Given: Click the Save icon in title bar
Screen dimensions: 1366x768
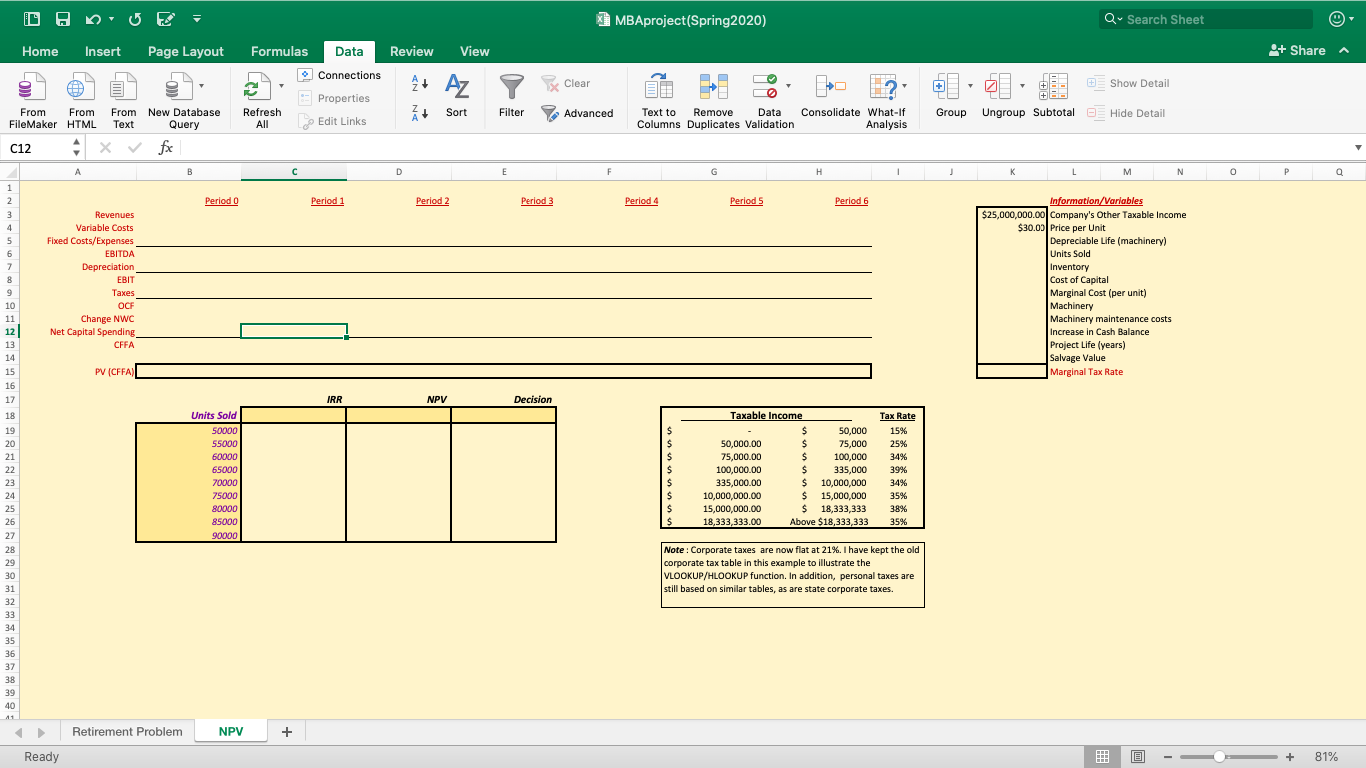Looking at the screenshot, I should 63,19.
